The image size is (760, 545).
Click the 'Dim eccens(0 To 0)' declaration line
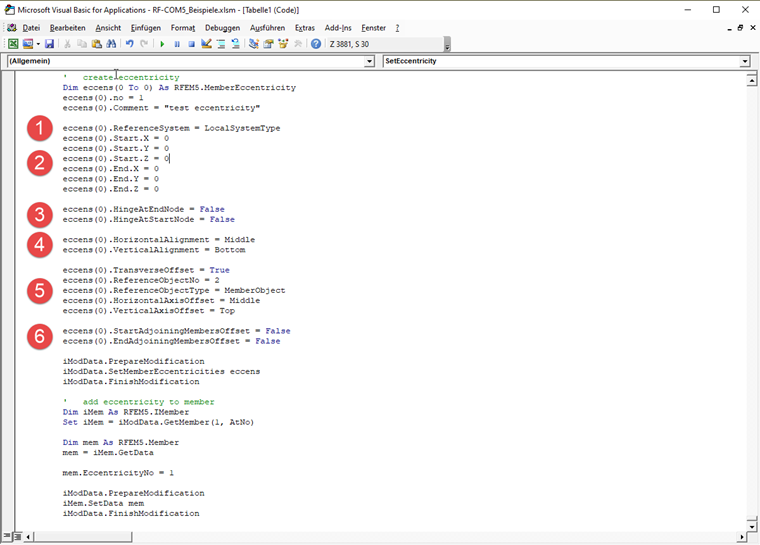tap(179, 88)
